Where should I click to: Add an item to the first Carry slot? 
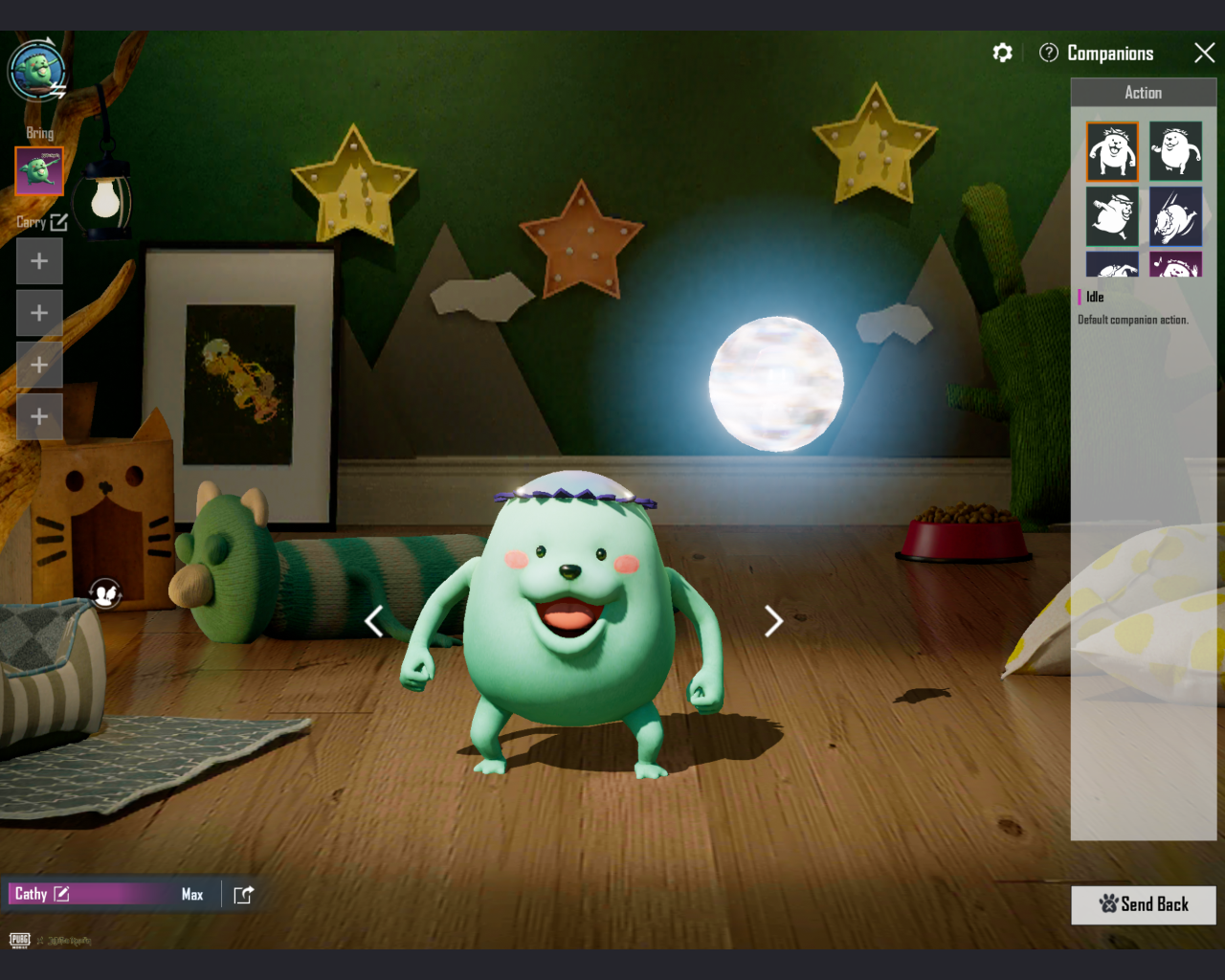click(39, 261)
